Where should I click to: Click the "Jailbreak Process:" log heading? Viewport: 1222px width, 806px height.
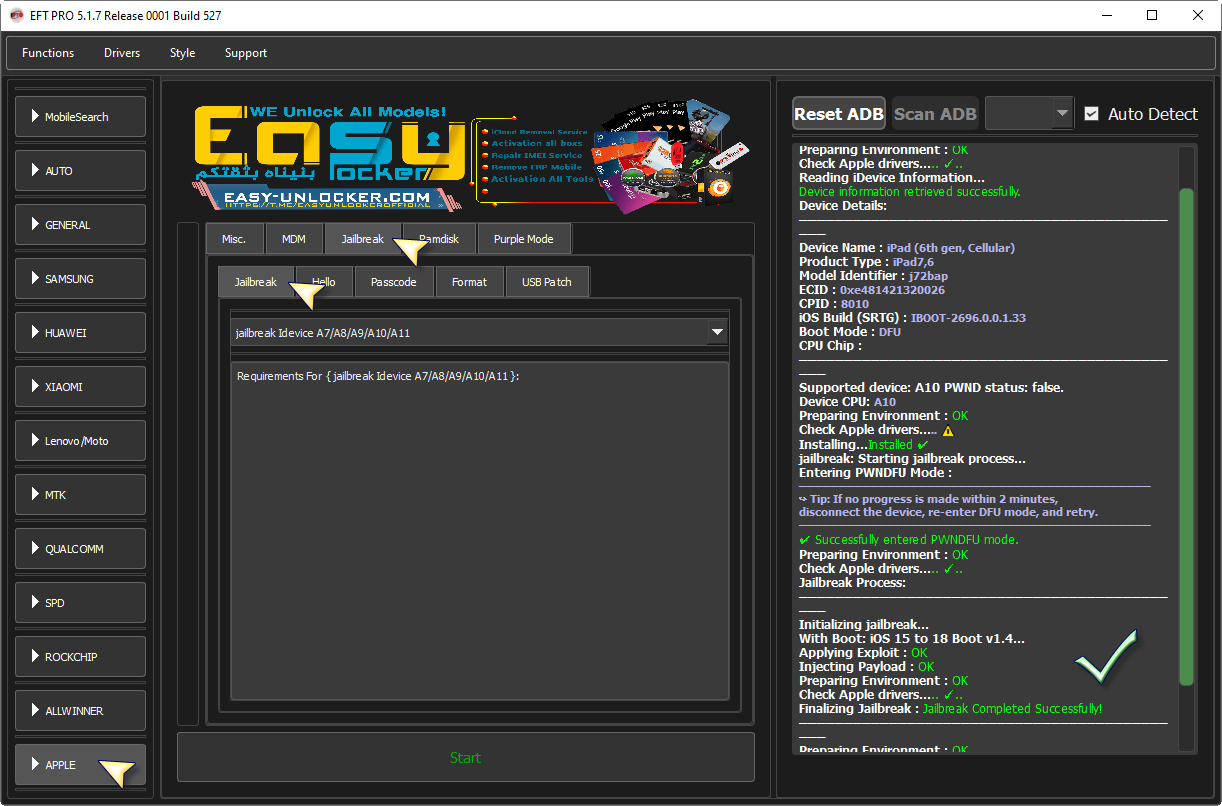coord(852,582)
